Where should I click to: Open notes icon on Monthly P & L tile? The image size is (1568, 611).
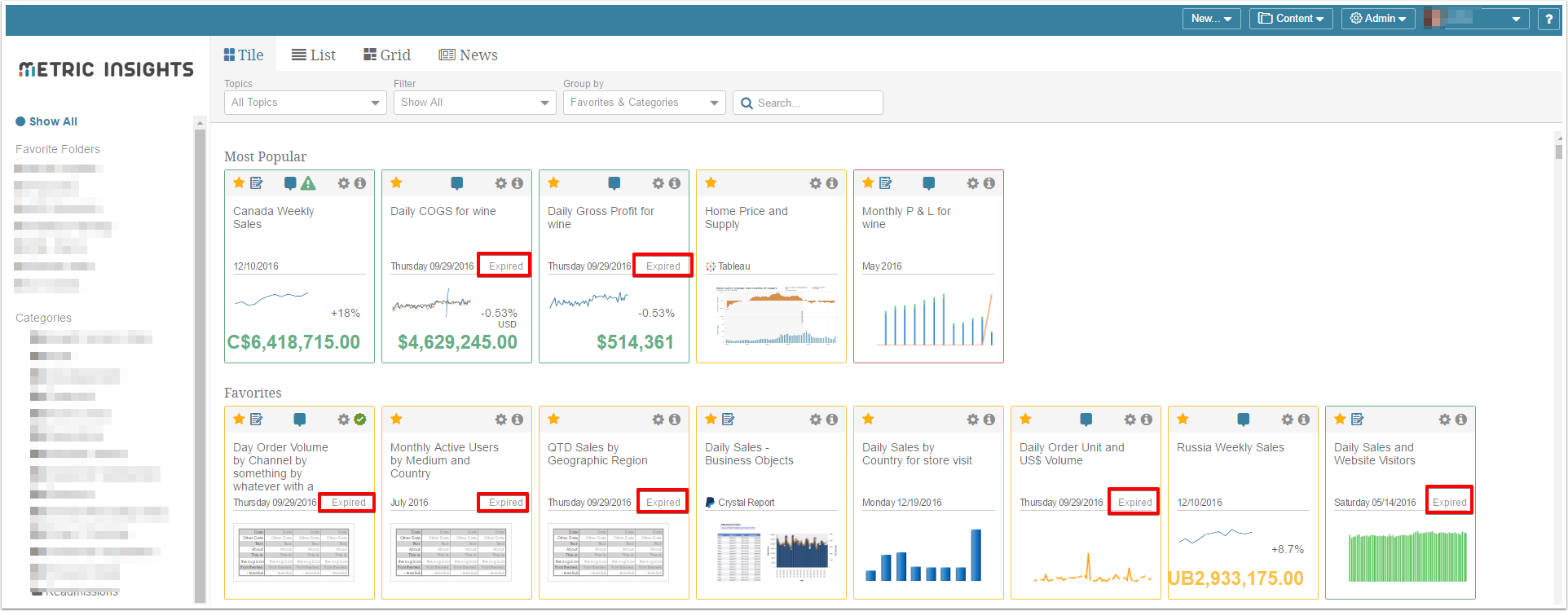(x=886, y=183)
